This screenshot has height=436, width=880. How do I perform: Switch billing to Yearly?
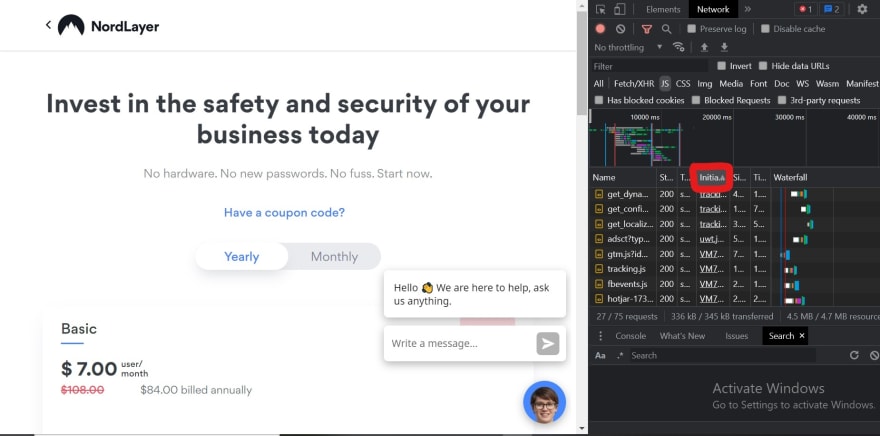pyautogui.click(x=242, y=256)
